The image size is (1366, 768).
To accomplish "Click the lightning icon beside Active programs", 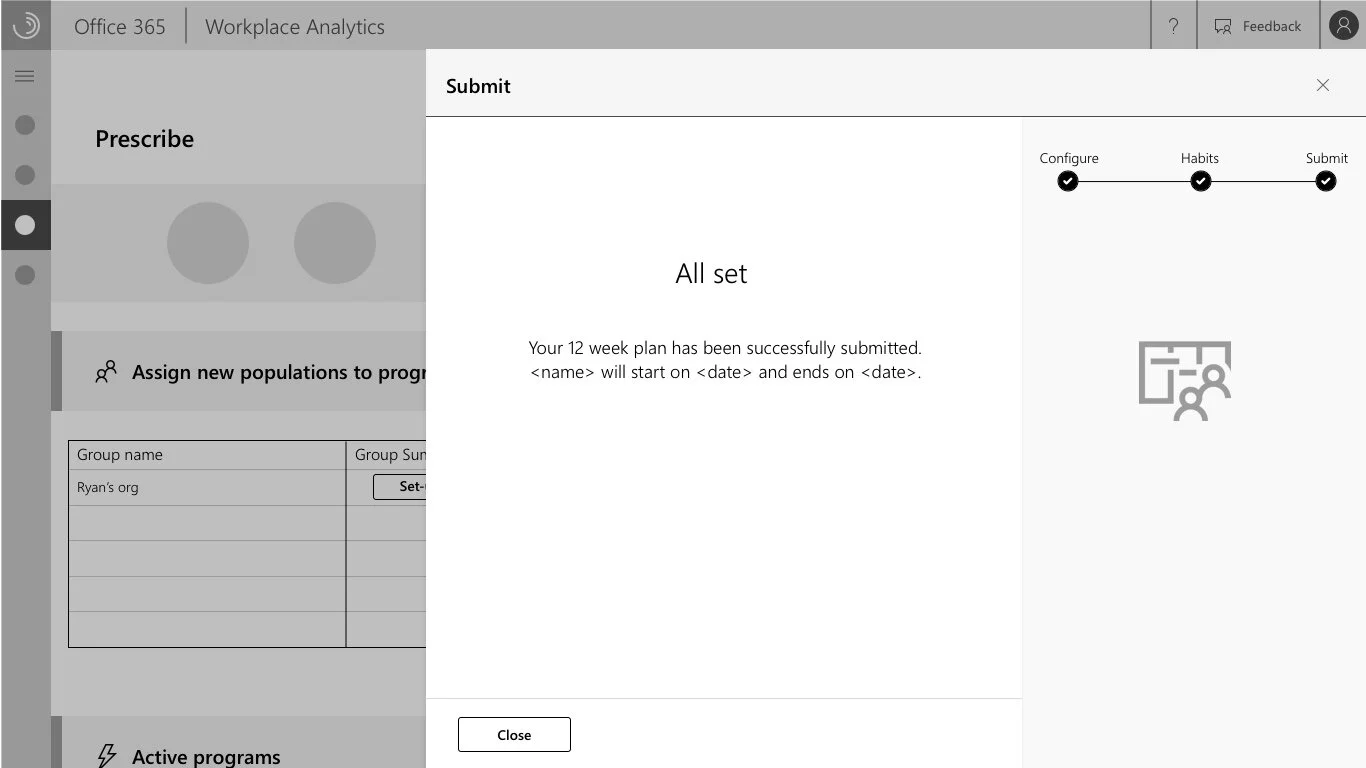I will coord(106,756).
